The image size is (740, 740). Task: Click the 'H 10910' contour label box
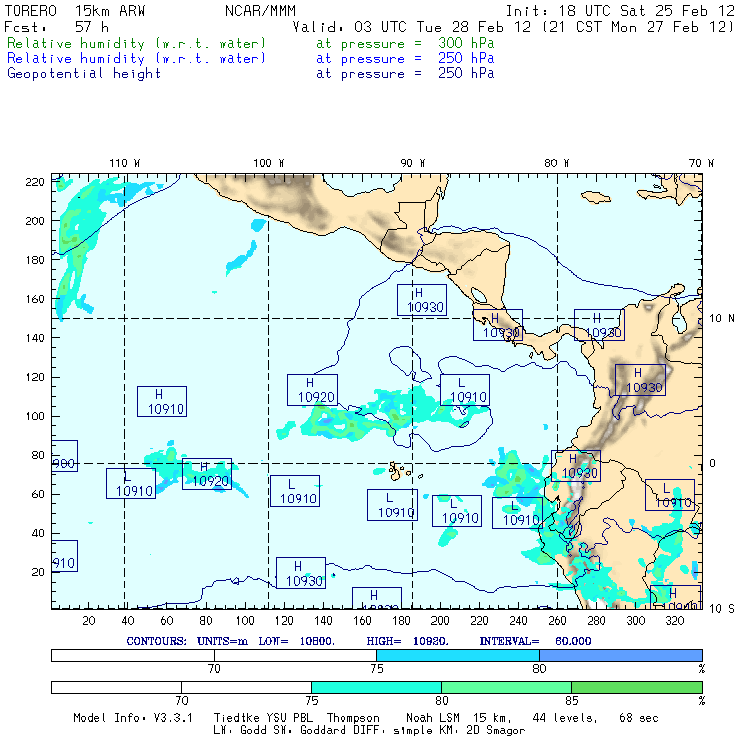click(x=162, y=402)
